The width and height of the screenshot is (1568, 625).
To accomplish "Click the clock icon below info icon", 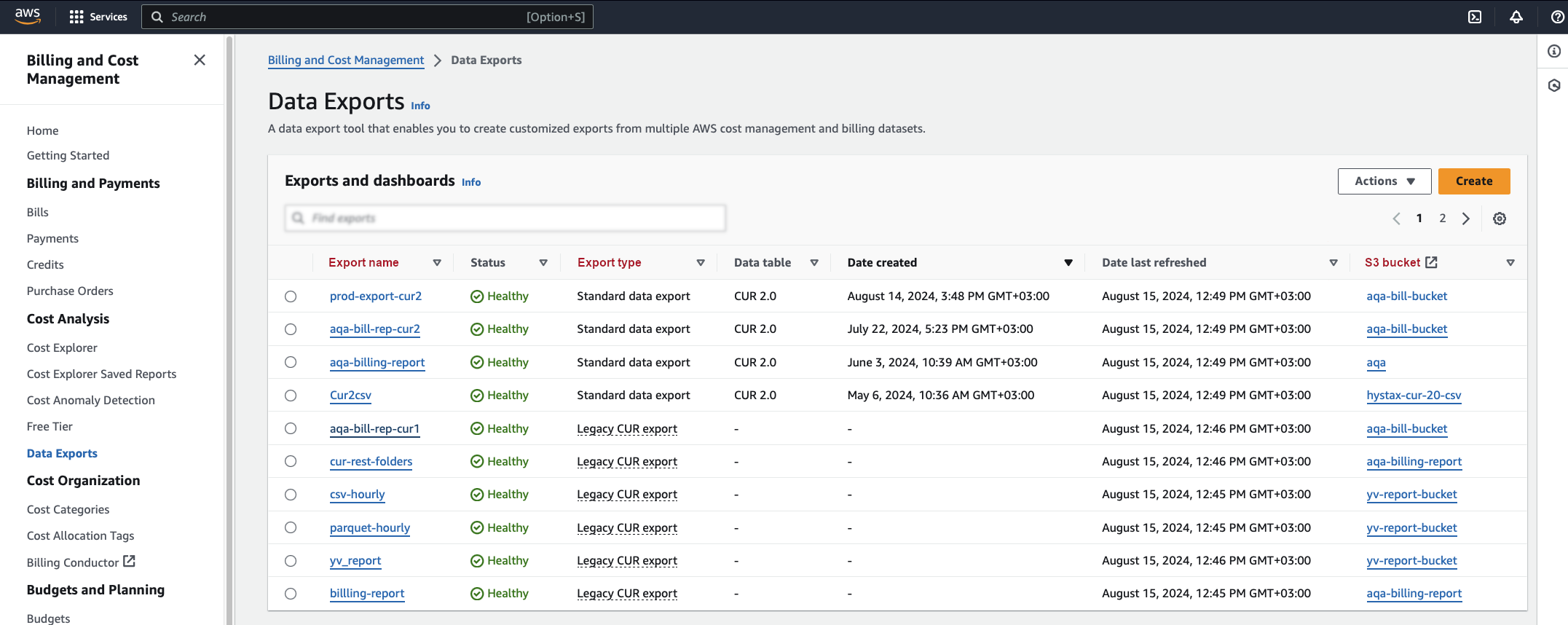I will [x=1554, y=86].
